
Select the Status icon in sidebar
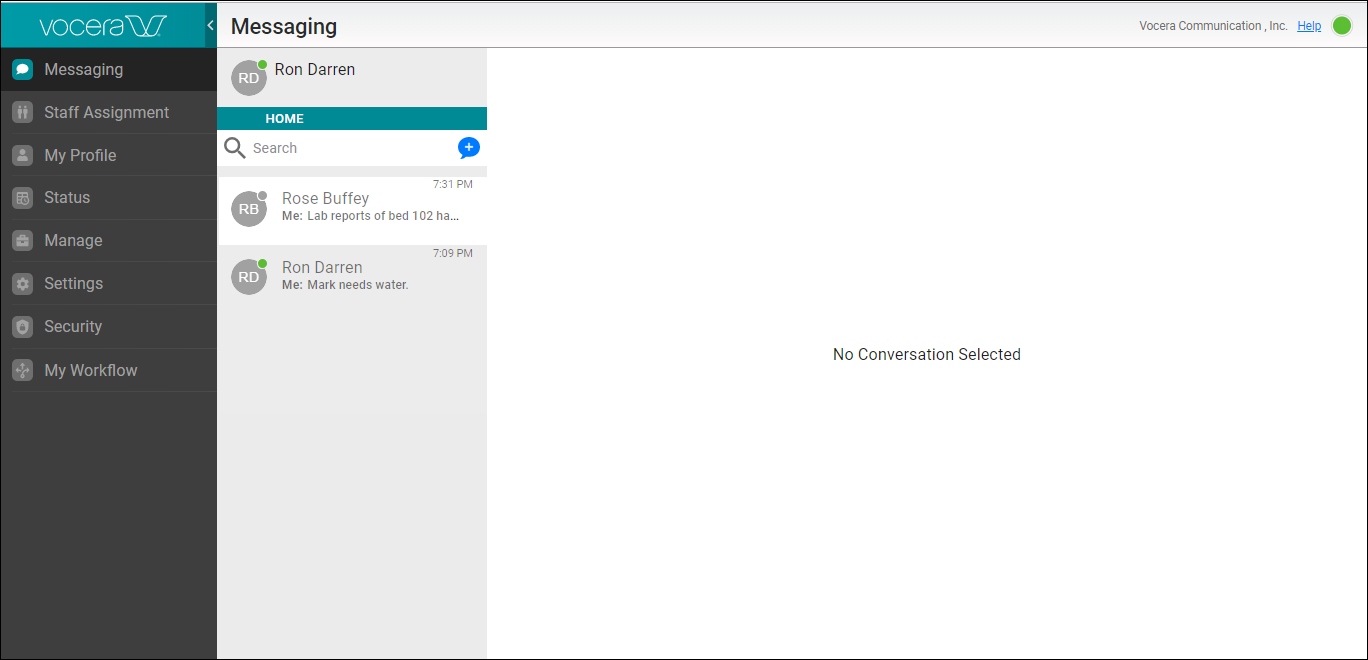pos(22,197)
